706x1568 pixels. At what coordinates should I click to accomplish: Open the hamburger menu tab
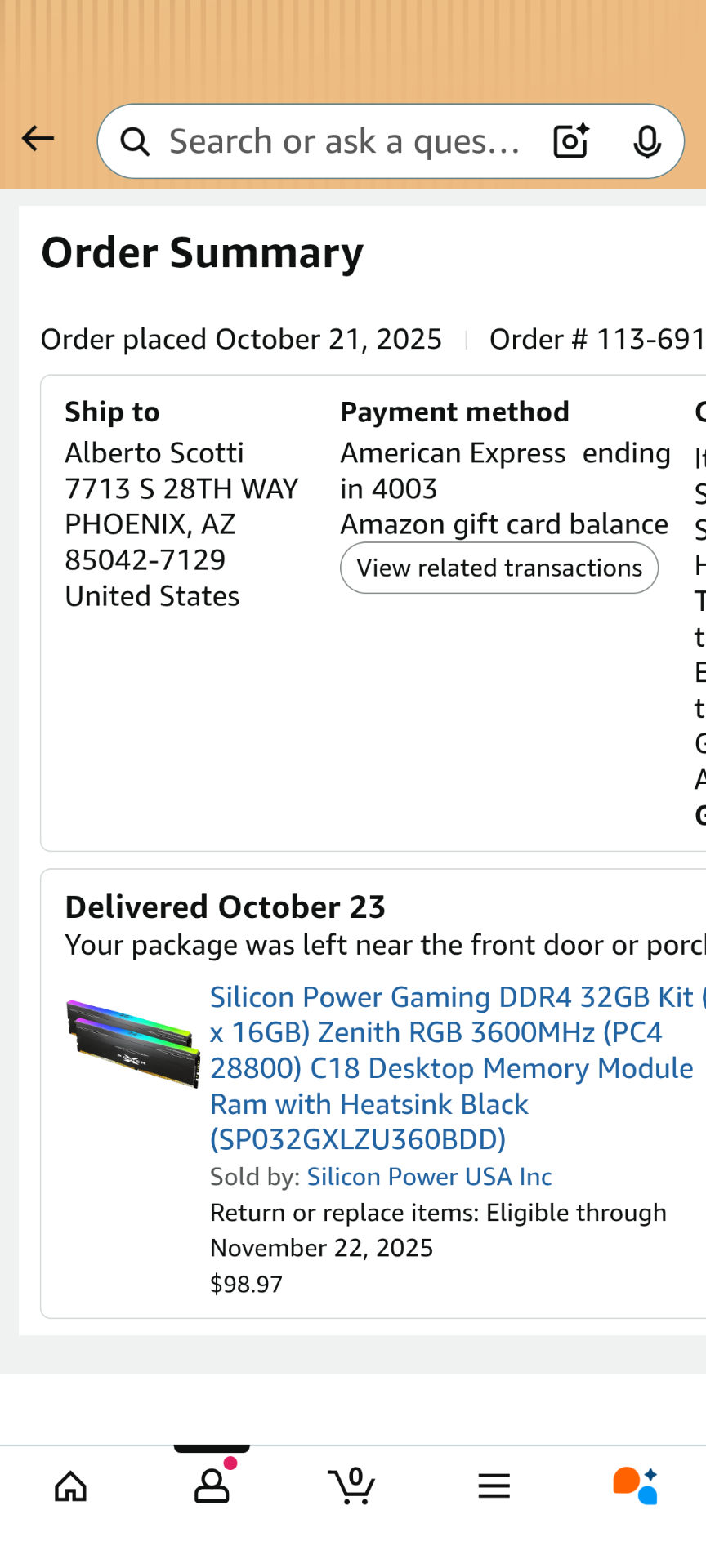[494, 1486]
